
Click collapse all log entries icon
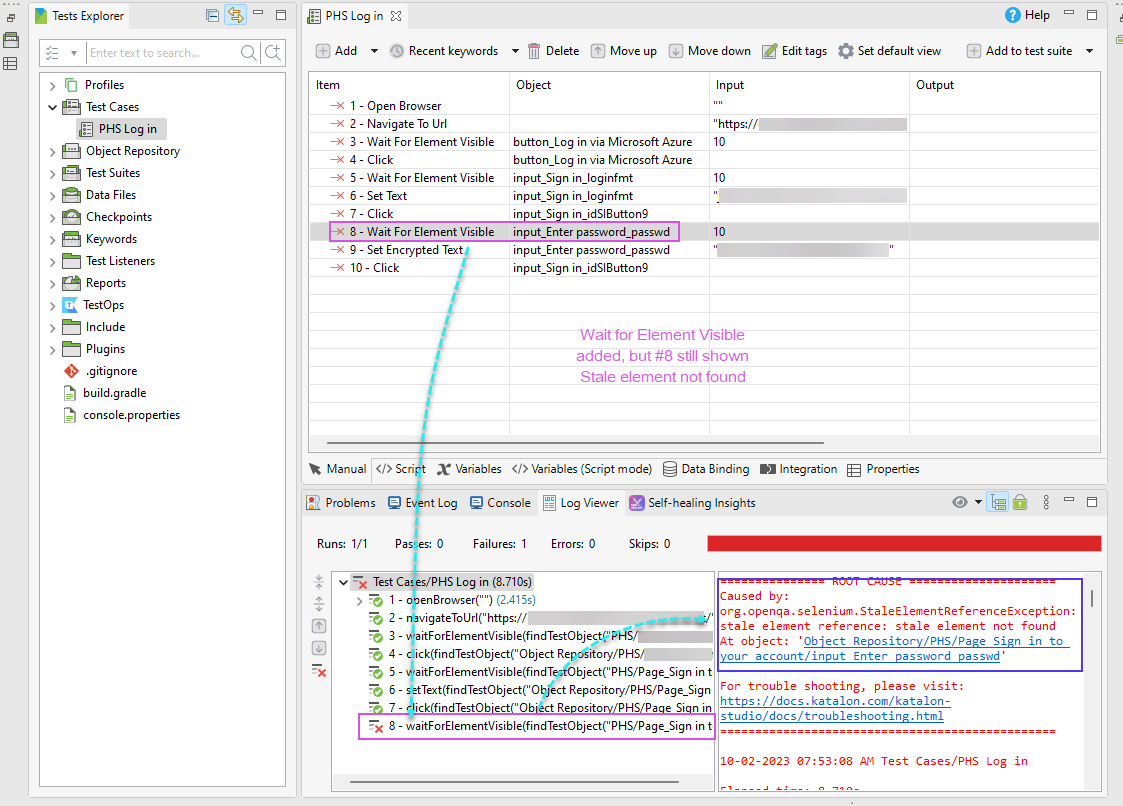[x=319, y=582]
